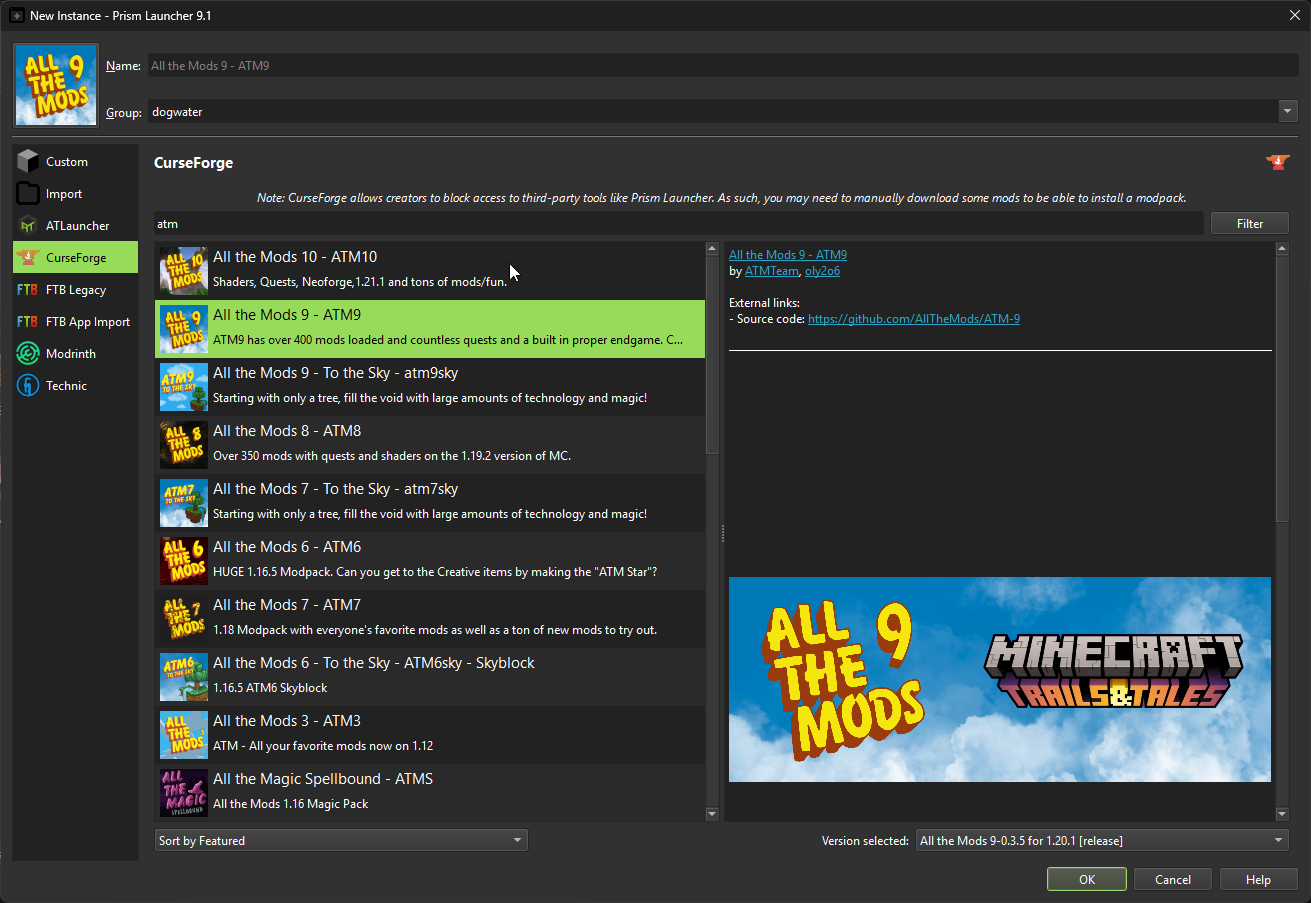Click the All the Mods 8 pack thumbnail

pos(184,445)
